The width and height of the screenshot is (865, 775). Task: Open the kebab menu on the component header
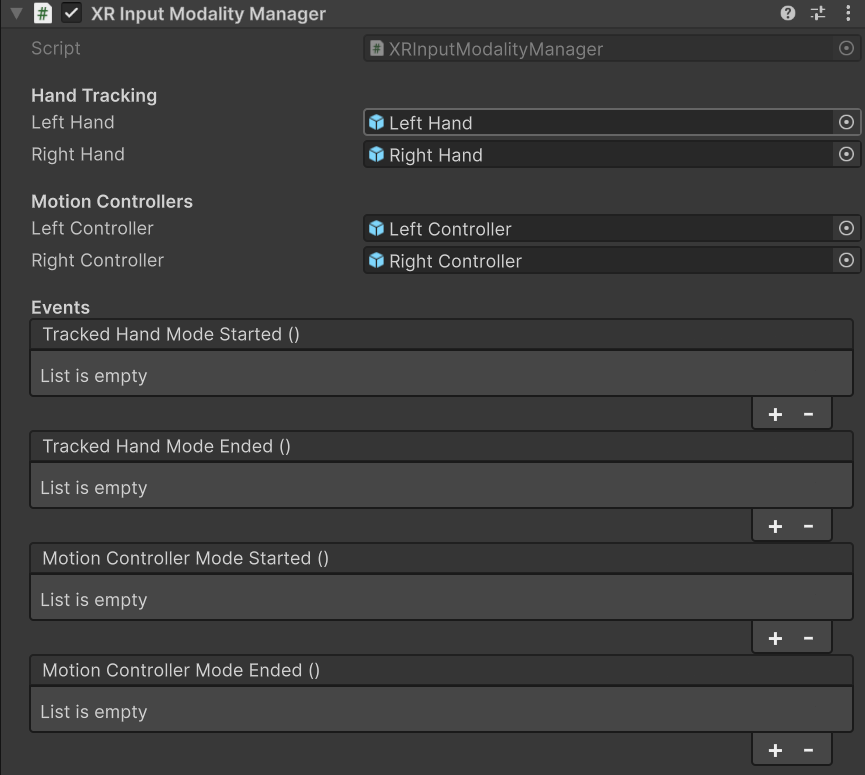[849, 14]
